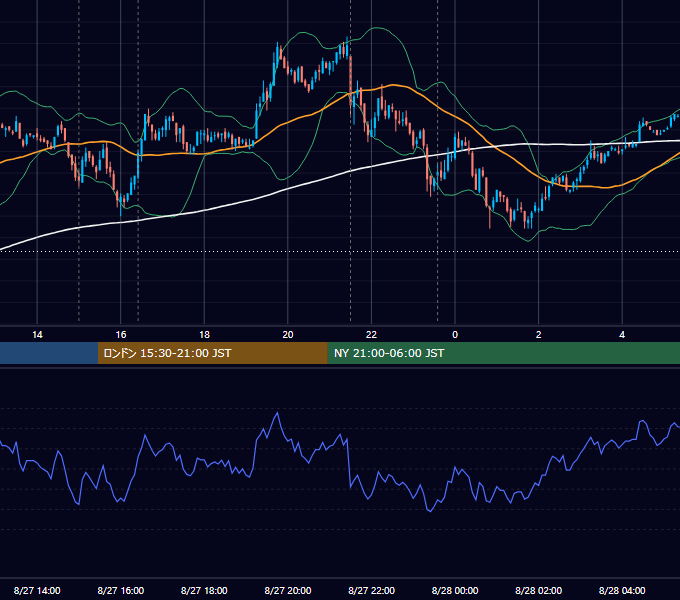This screenshot has width=680, height=600.
Task: Click hour label 22 on price chart axis
Action: tap(371, 335)
